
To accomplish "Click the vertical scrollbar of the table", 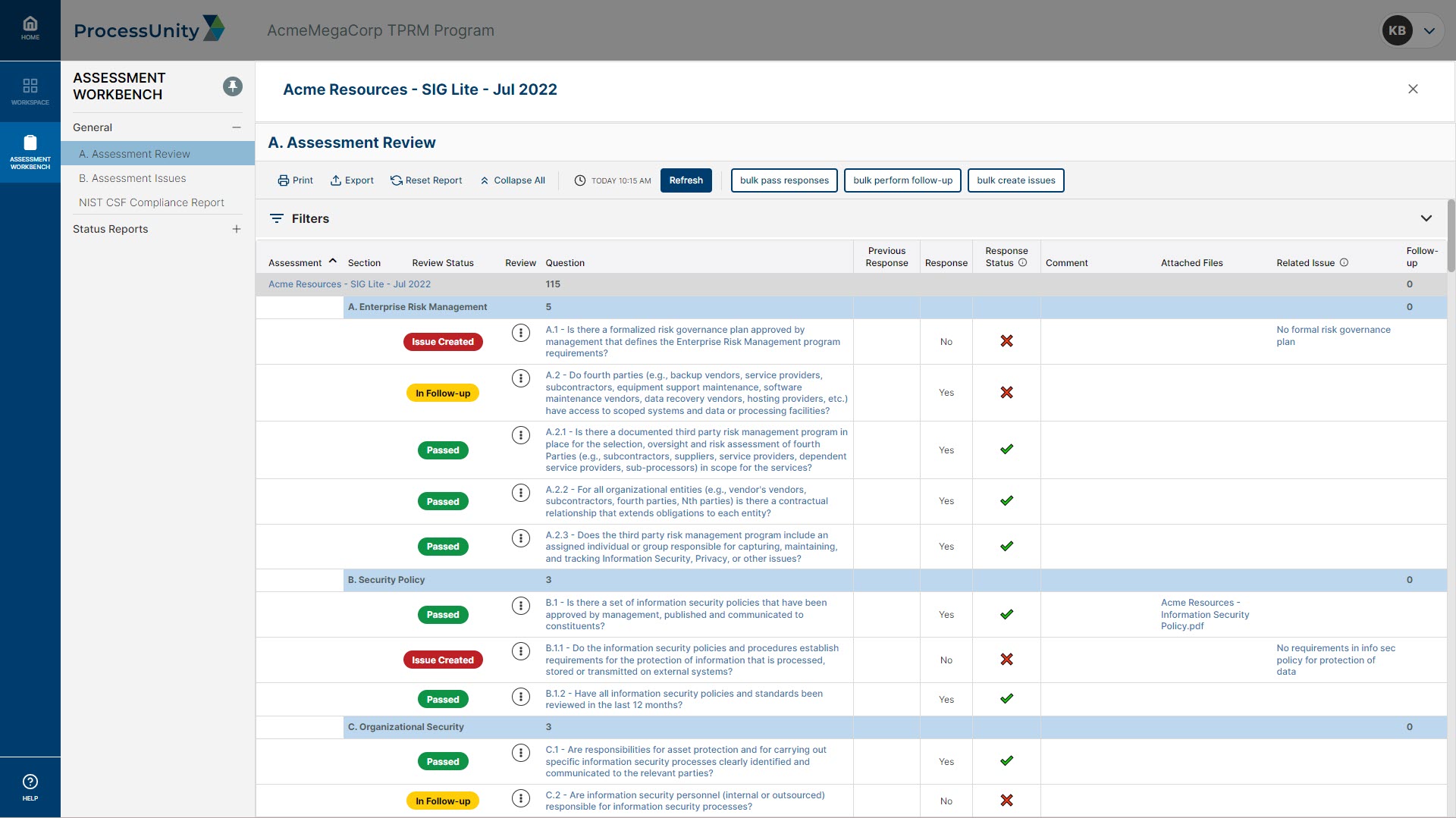I will pyautogui.click(x=1451, y=235).
